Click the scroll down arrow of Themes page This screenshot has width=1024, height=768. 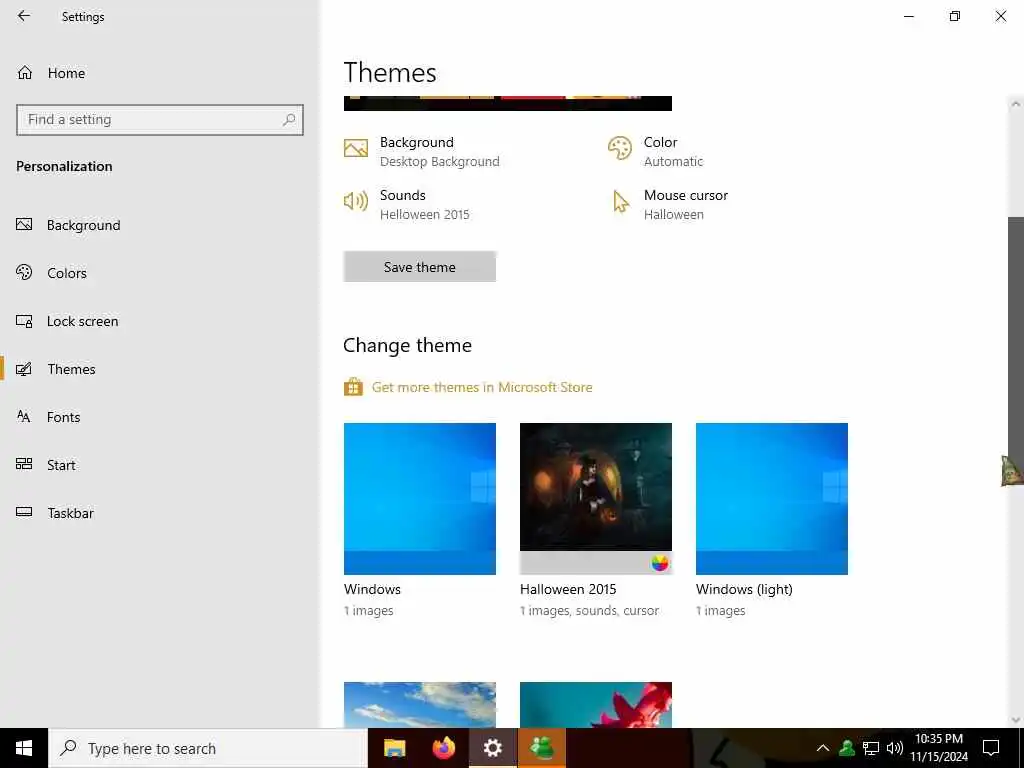tap(1016, 720)
